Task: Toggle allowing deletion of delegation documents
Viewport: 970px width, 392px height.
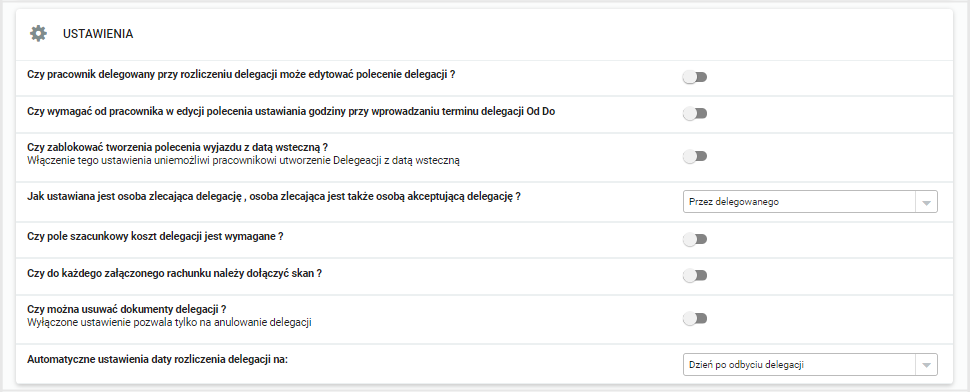Action: point(695,319)
